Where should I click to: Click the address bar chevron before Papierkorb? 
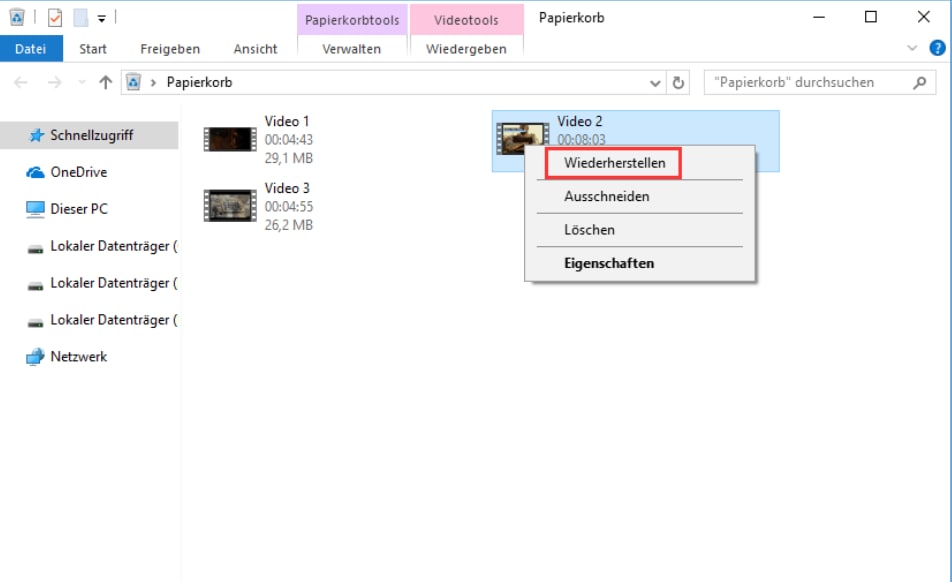pyautogui.click(x=154, y=83)
